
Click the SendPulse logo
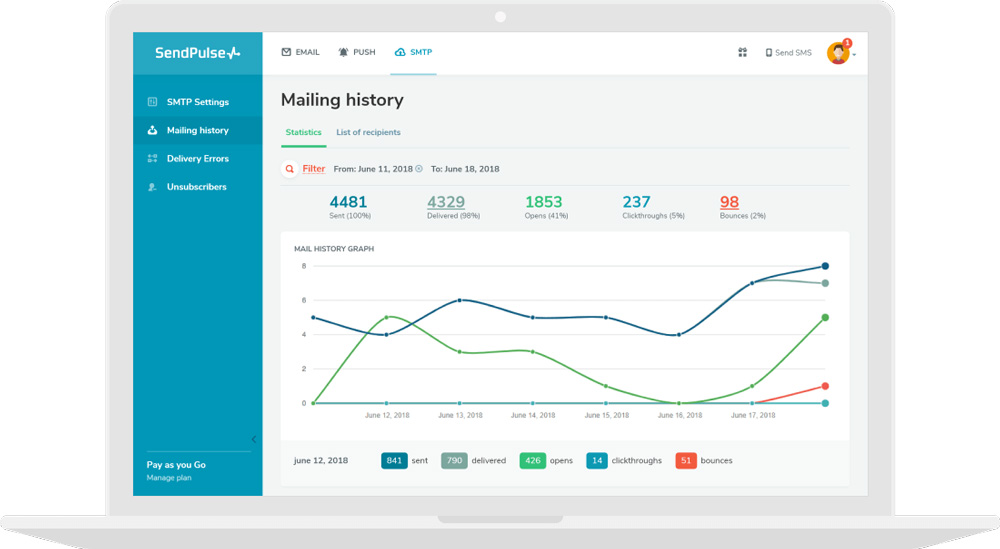pyautogui.click(x=197, y=53)
